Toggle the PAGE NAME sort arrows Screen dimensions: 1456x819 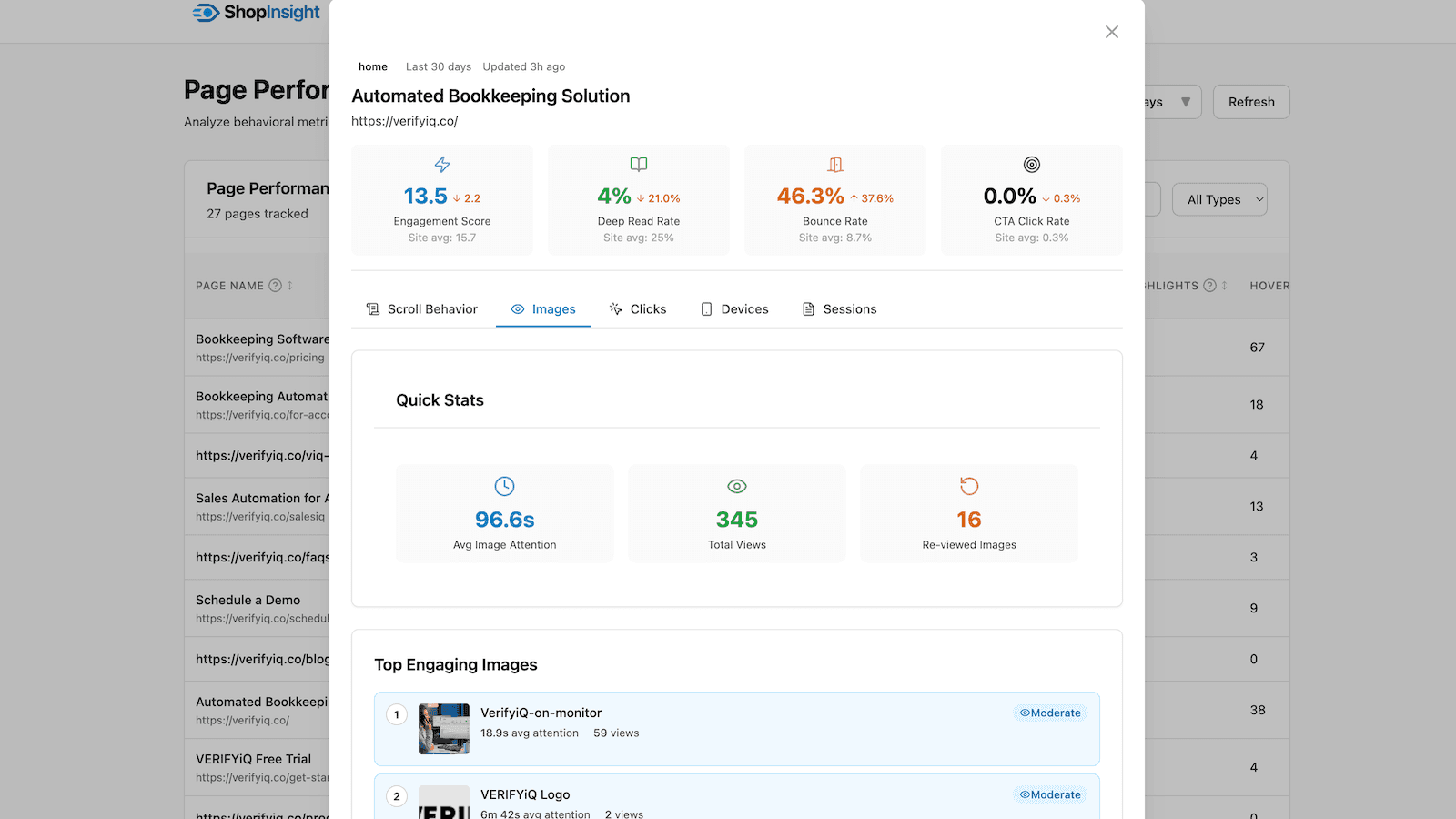coord(288,285)
